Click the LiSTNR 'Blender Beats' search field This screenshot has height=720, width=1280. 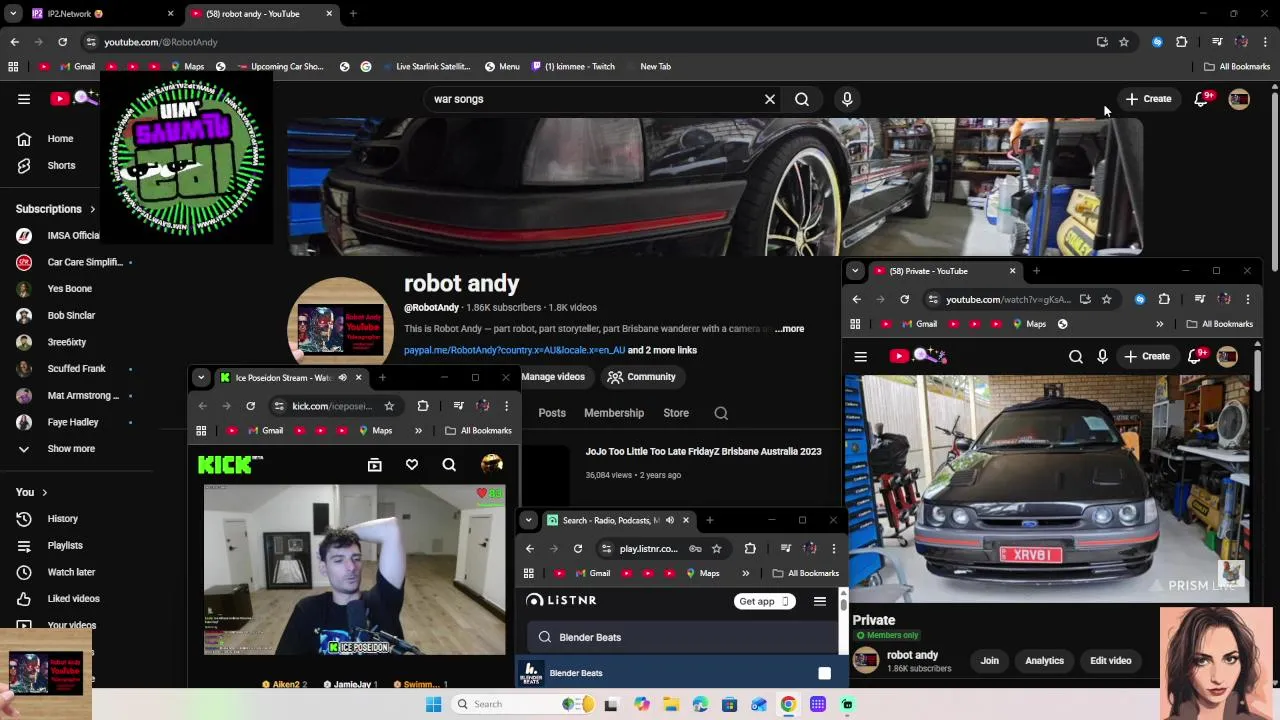click(x=683, y=637)
